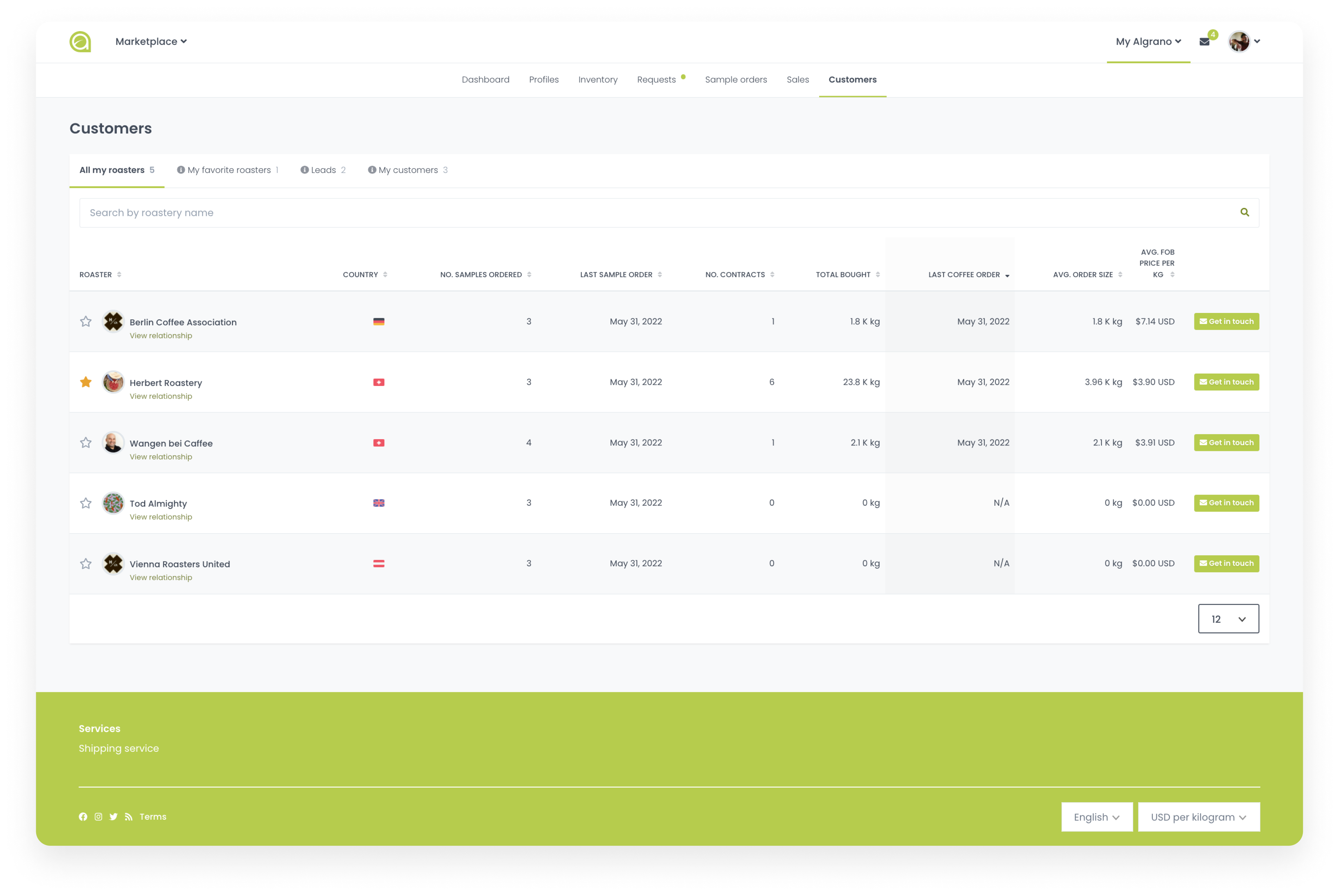Get in touch with Berlin Coffee Association
Screen dimensions: 1339x896
[x=1226, y=321]
